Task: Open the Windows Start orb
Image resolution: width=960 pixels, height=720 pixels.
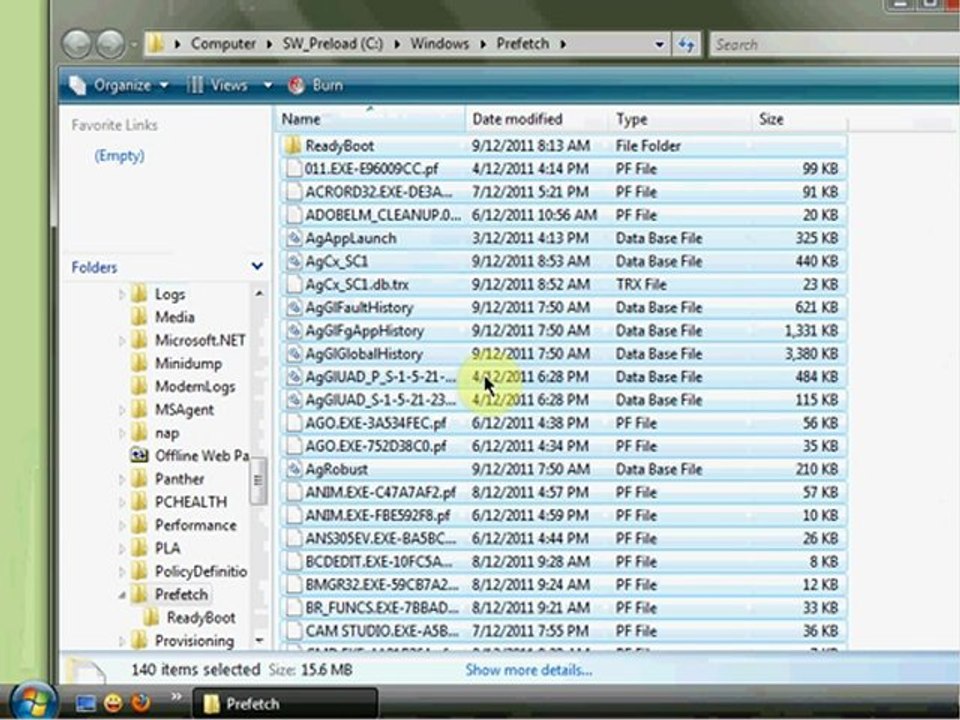Action: coord(34,702)
